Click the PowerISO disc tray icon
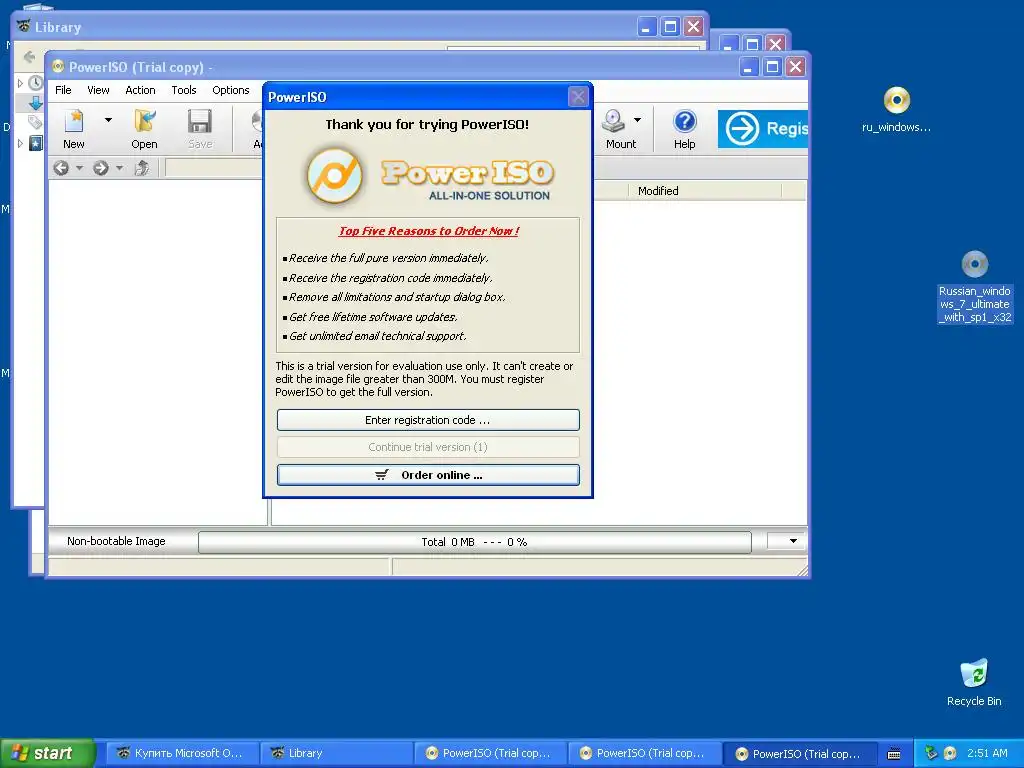Image resolution: width=1024 pixels, height=768 pixels. [x=950, y=753]
